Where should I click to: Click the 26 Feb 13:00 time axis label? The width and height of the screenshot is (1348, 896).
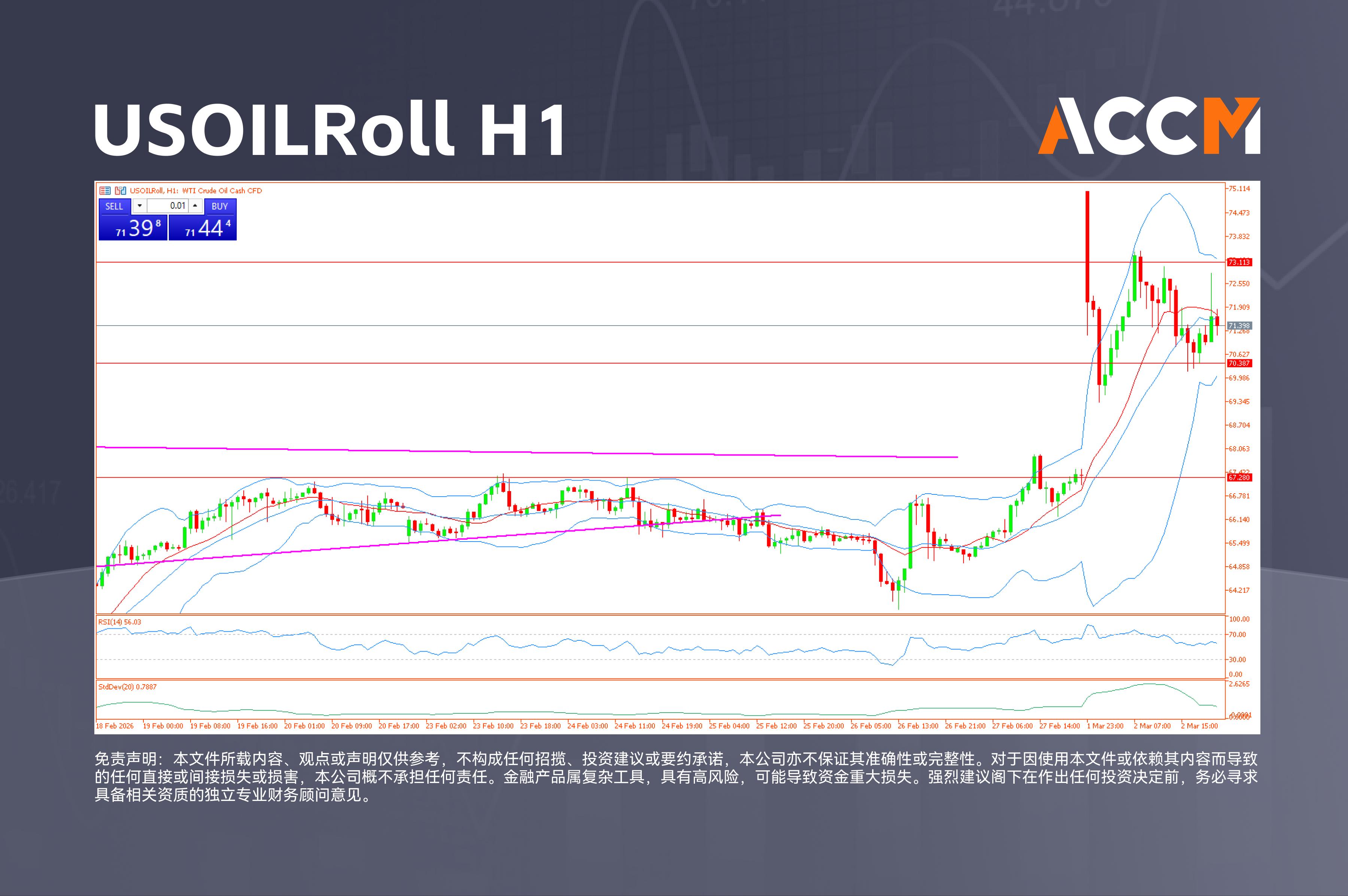917,726
